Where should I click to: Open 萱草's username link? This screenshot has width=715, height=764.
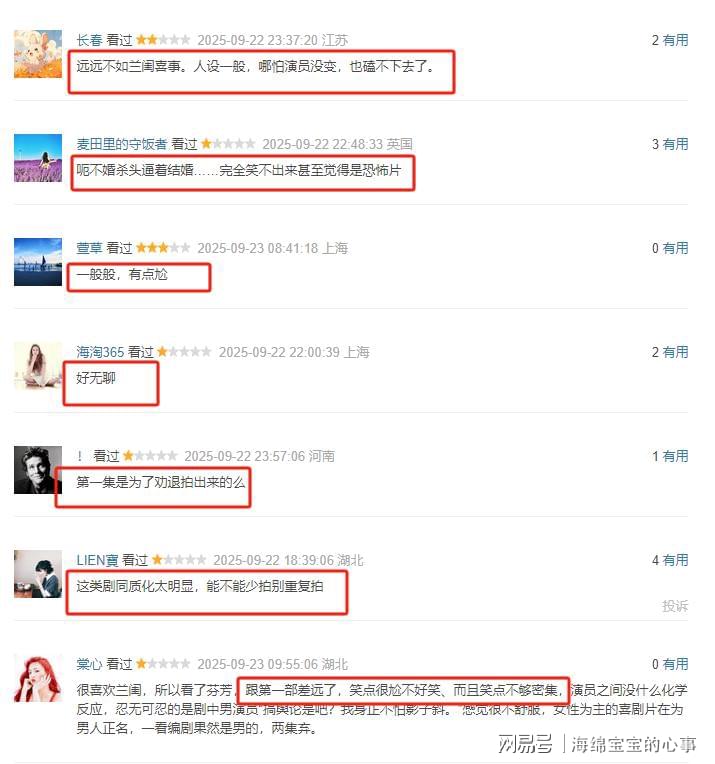[89, 248]
